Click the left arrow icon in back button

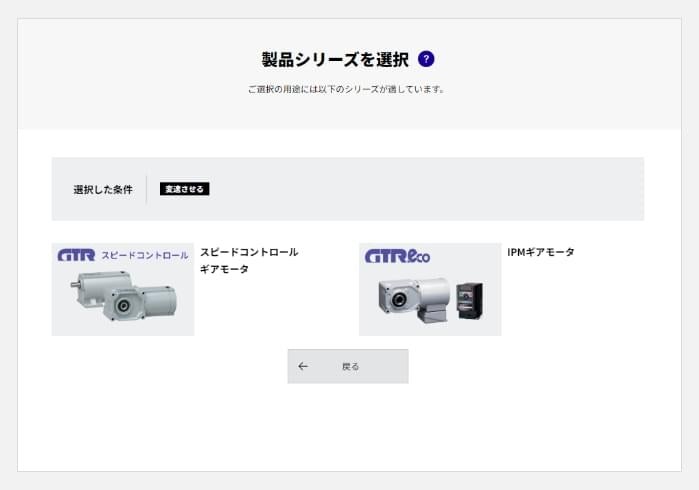point(303,366)
